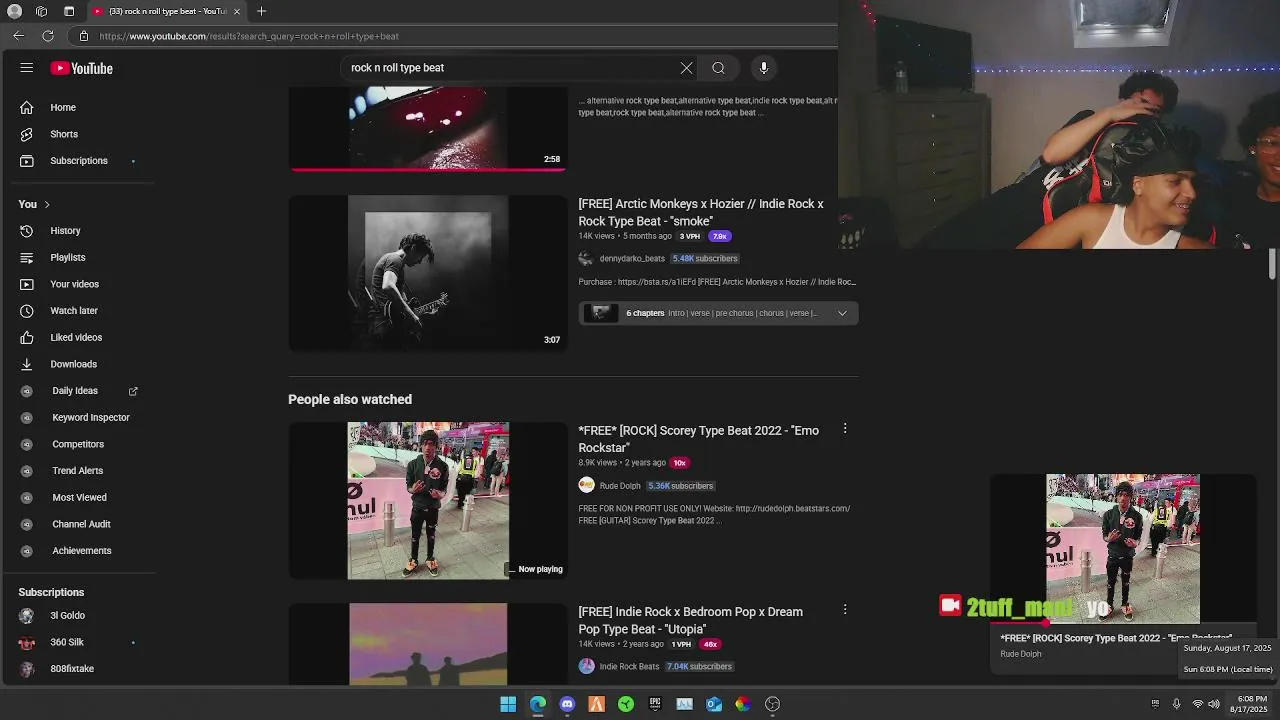Open Epic Games launcher from the taskbar
The width and height of the screenshot is (1280, 720).
[x=655, y=704]
